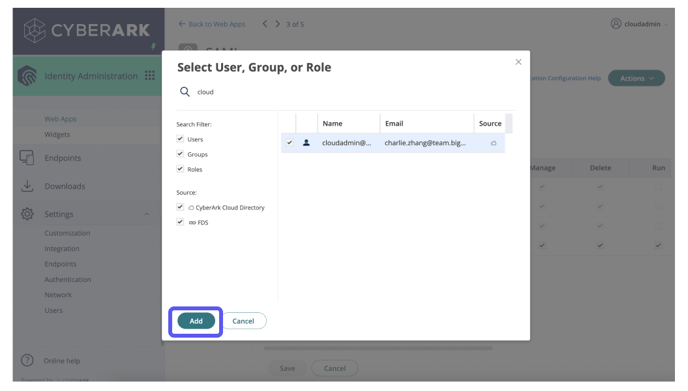The height and width of the screenshot is (391, 688).
Task: Toggle the FDS source checkbox
Action: pyautogui.click(x=180, y=222)
